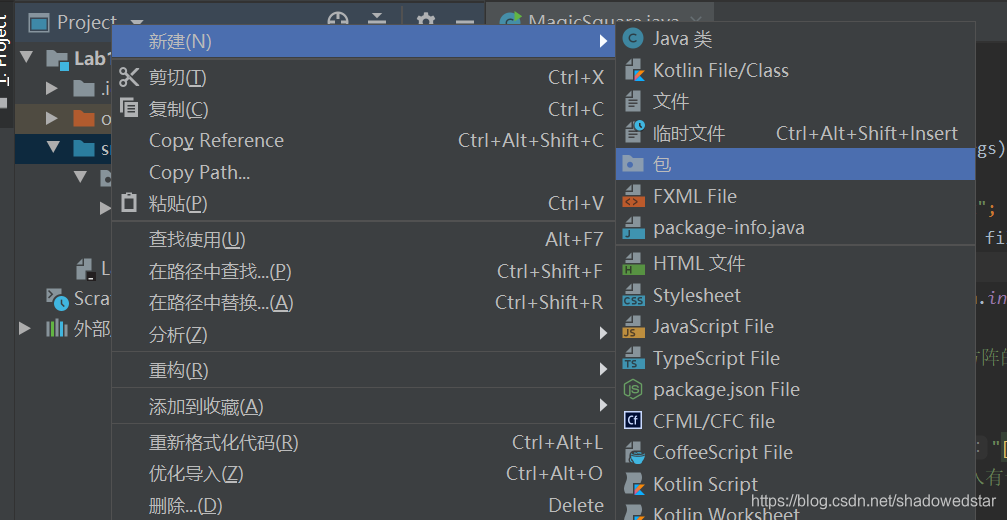Screen dimensions: 1007x520
Task: Collapse the selected src folder
Action: click(x=53, y=147)
